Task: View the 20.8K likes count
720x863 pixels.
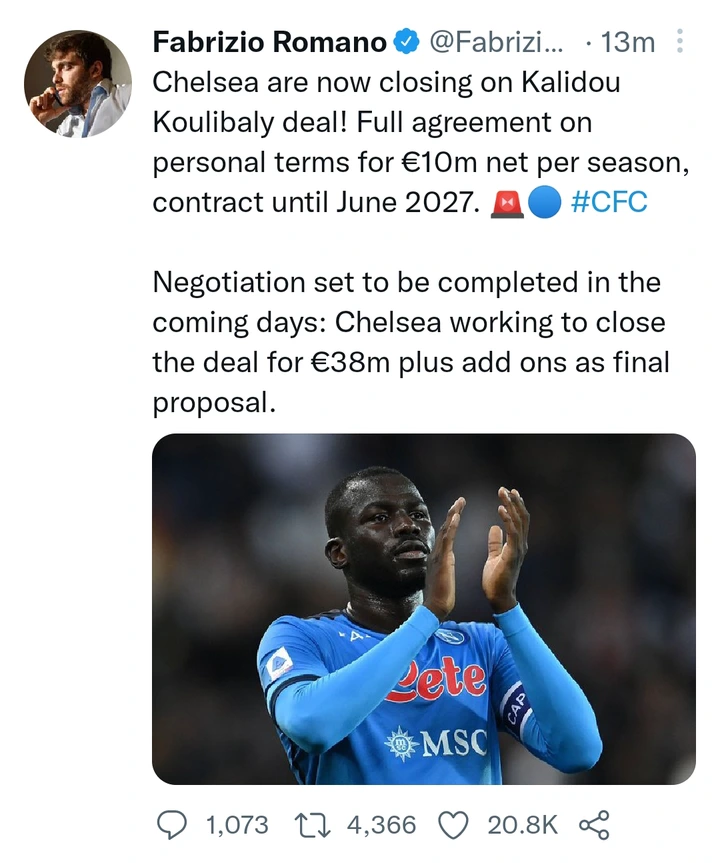Action: [x=522, y=825]
